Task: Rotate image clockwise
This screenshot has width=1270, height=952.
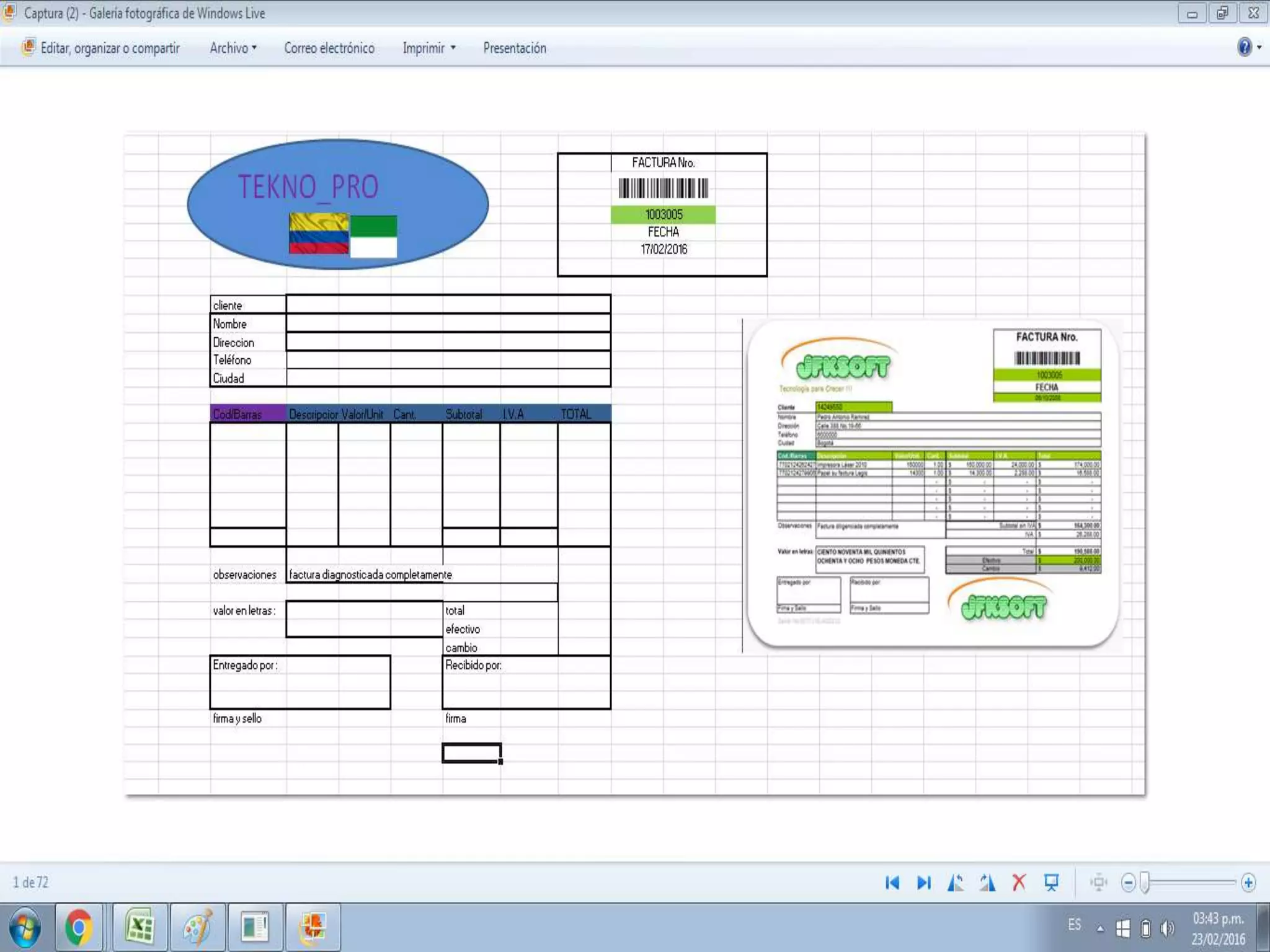Action: [987, 883]
